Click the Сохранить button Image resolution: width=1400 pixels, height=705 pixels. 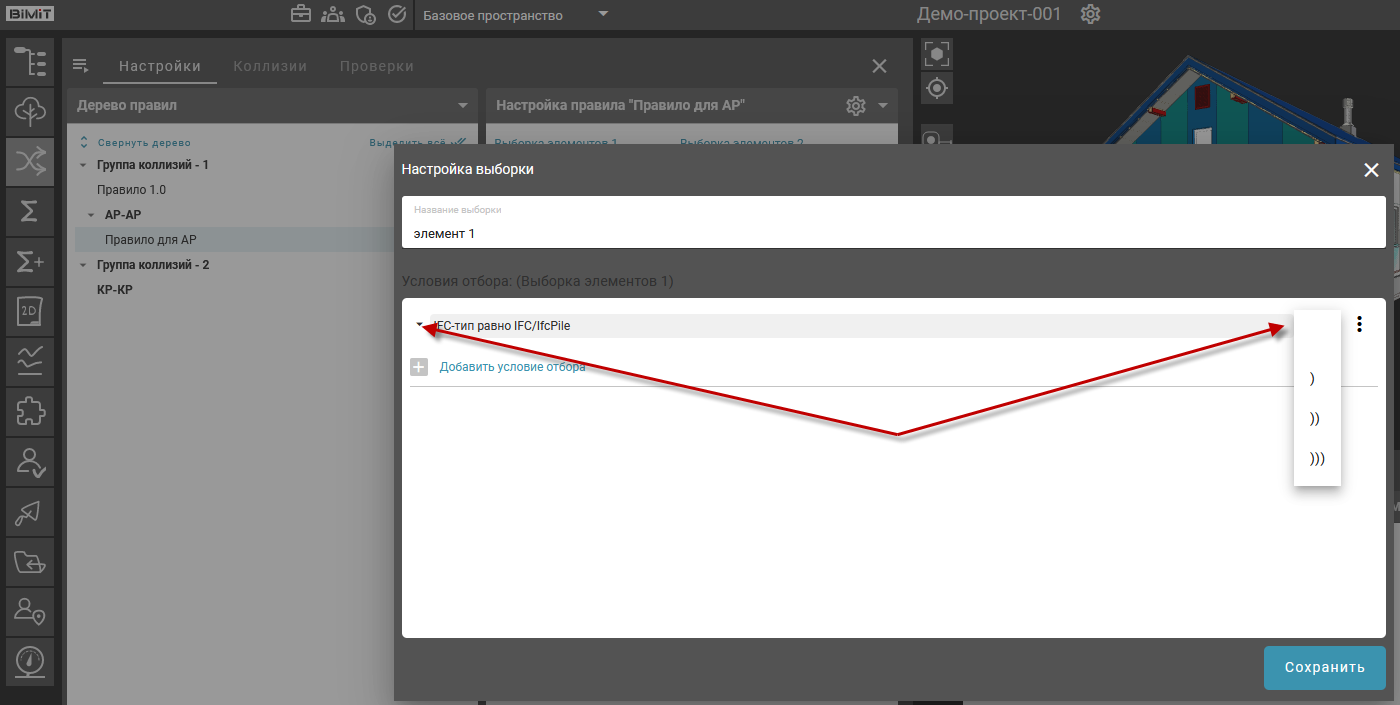coord(1324,668)
